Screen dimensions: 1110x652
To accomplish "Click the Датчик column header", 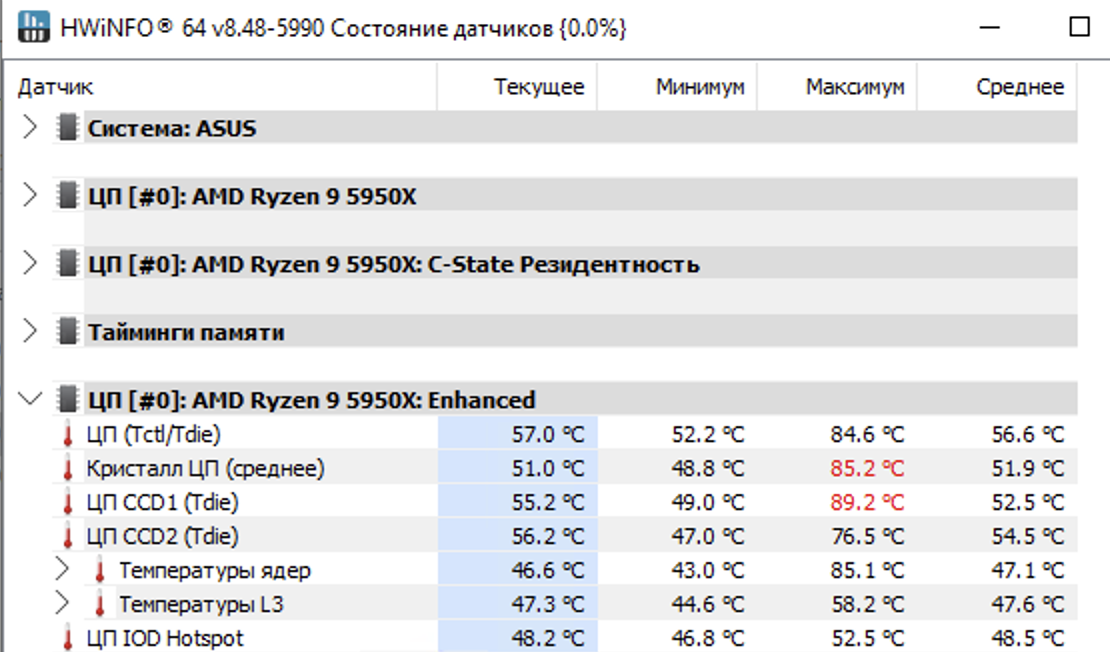I will coord(221,86).
